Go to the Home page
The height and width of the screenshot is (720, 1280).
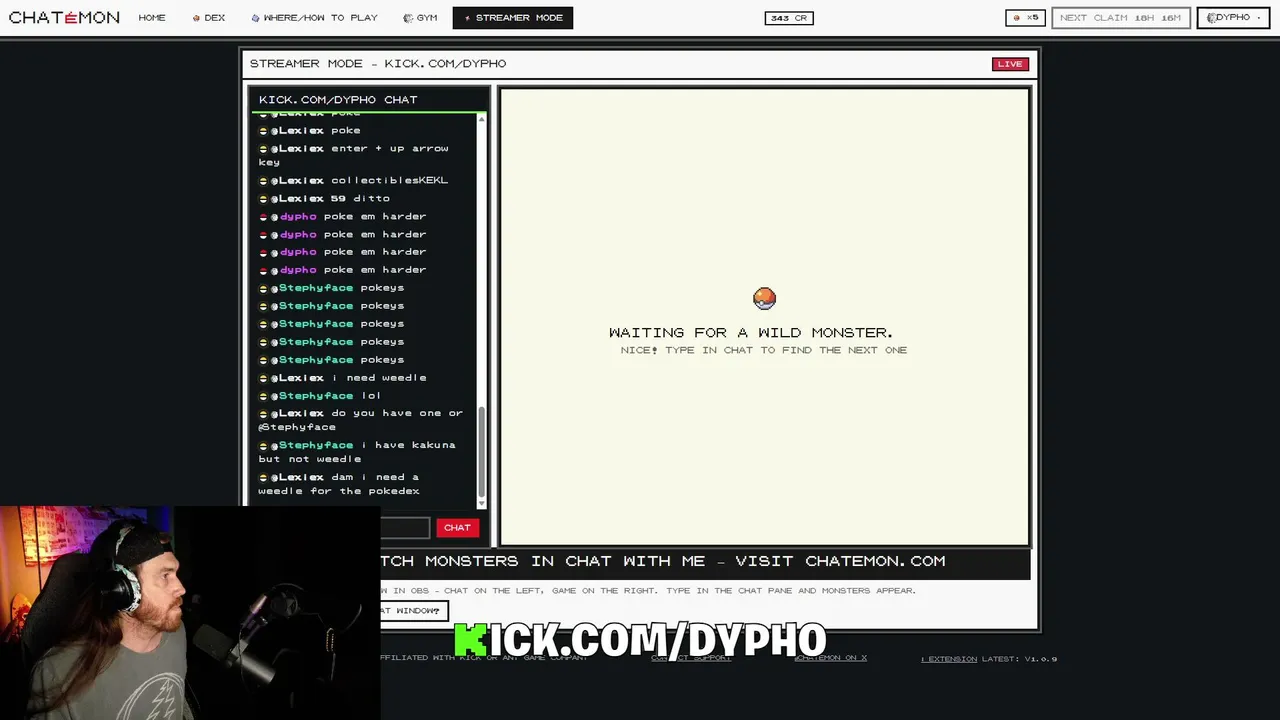[x=152, y=18]
